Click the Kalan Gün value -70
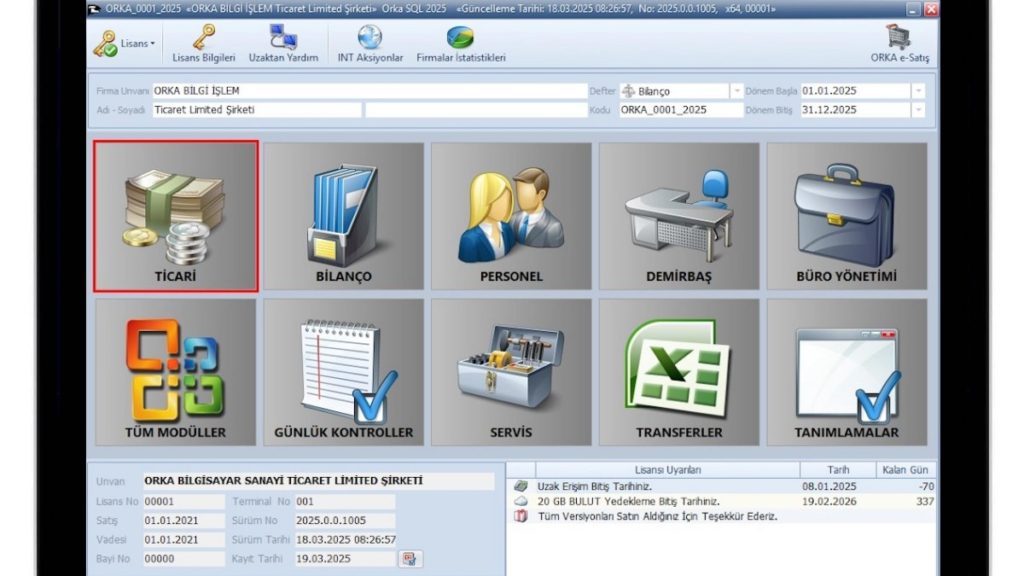Viewport: 1024px width, 576px height. coord(926,486)
